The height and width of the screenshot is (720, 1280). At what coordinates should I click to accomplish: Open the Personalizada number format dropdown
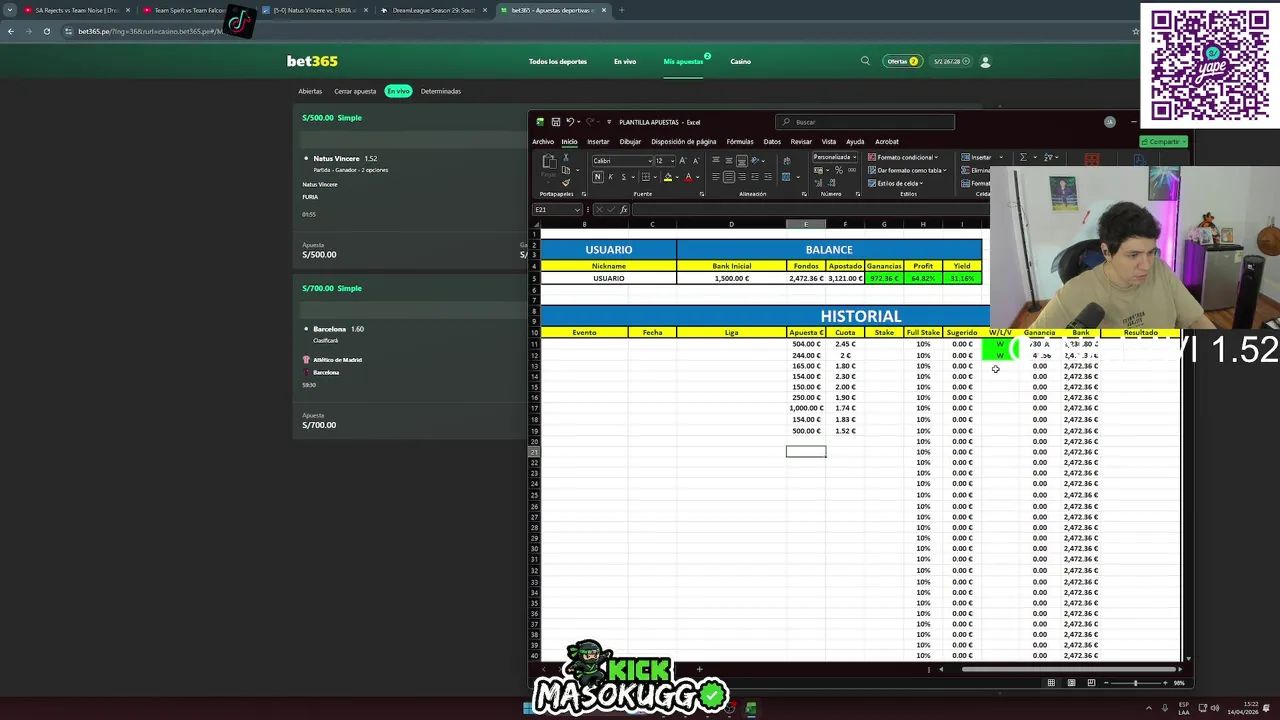click(x=853, y=157)
